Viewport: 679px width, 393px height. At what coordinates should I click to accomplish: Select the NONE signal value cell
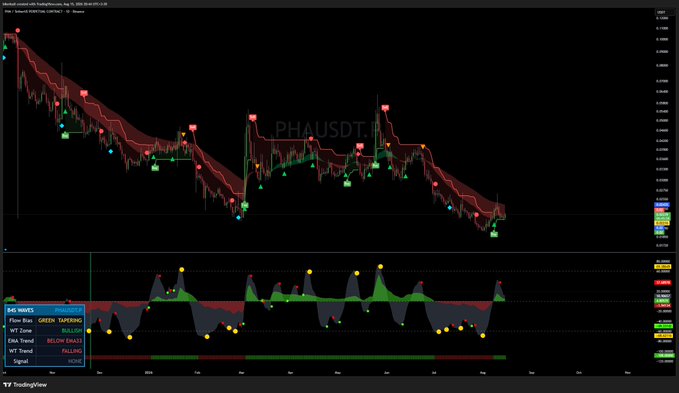(x=75, y=361)
